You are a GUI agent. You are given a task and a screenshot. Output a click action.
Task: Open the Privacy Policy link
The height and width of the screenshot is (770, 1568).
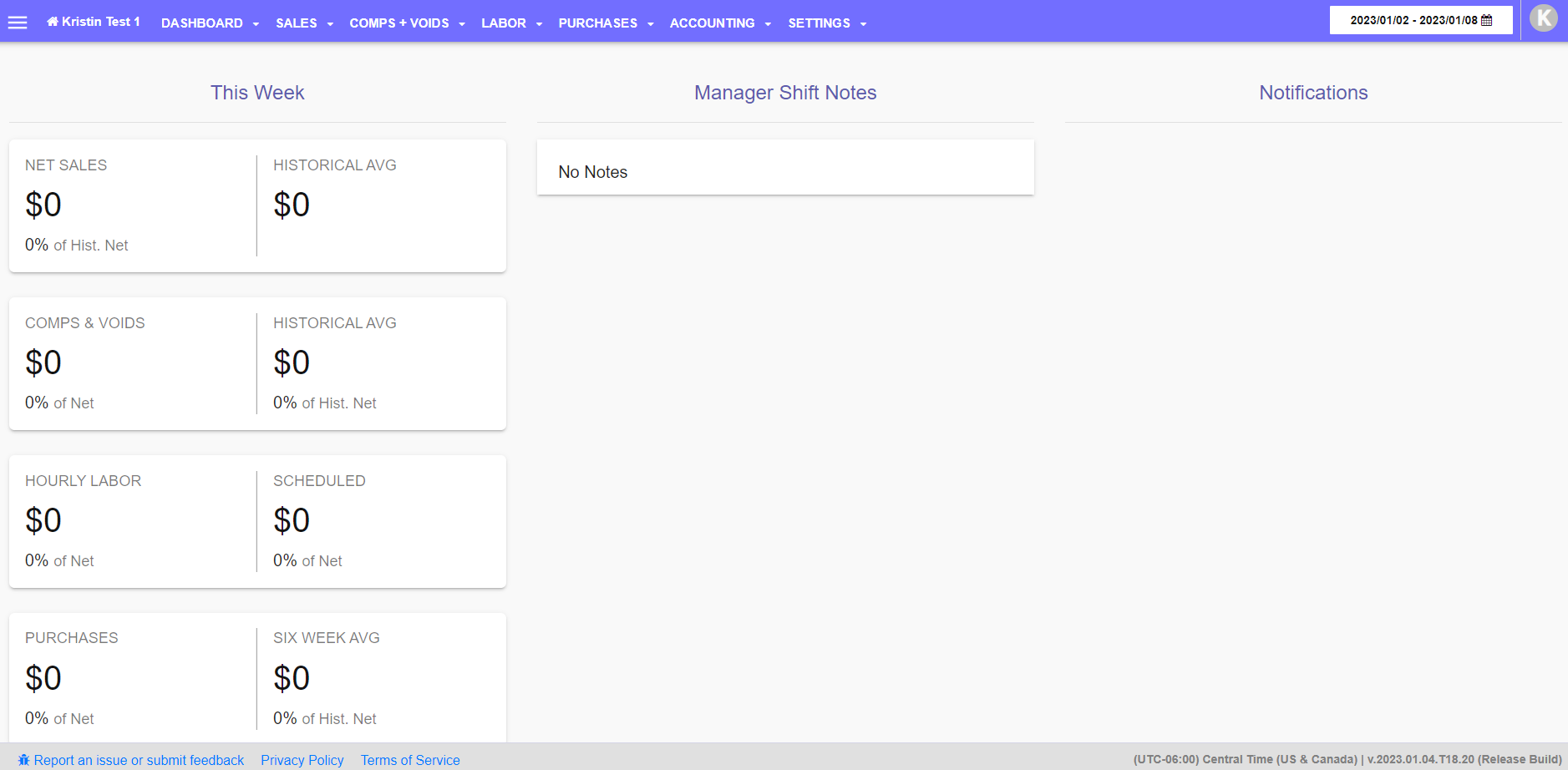302,760
